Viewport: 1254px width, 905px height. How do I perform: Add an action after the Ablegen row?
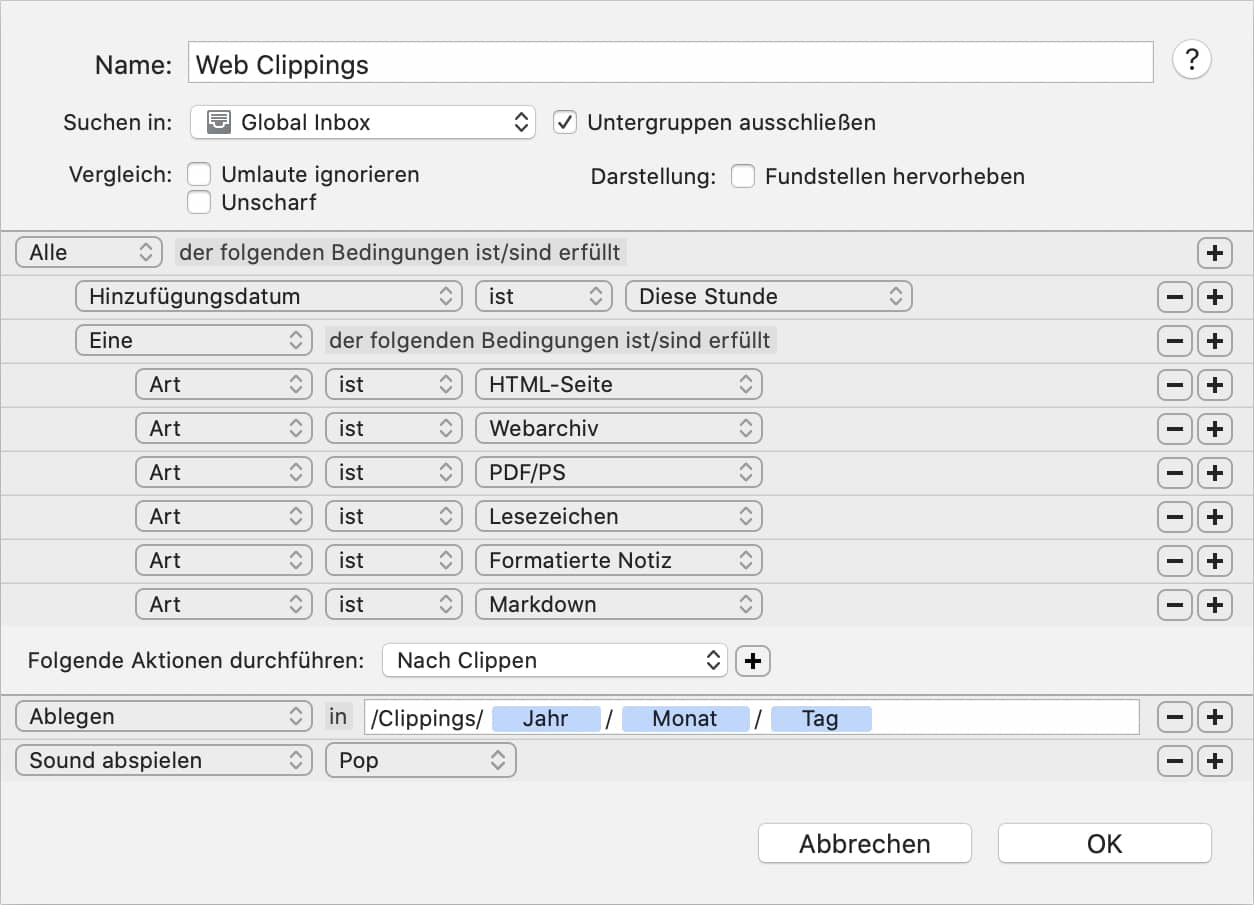point(1214,717)
